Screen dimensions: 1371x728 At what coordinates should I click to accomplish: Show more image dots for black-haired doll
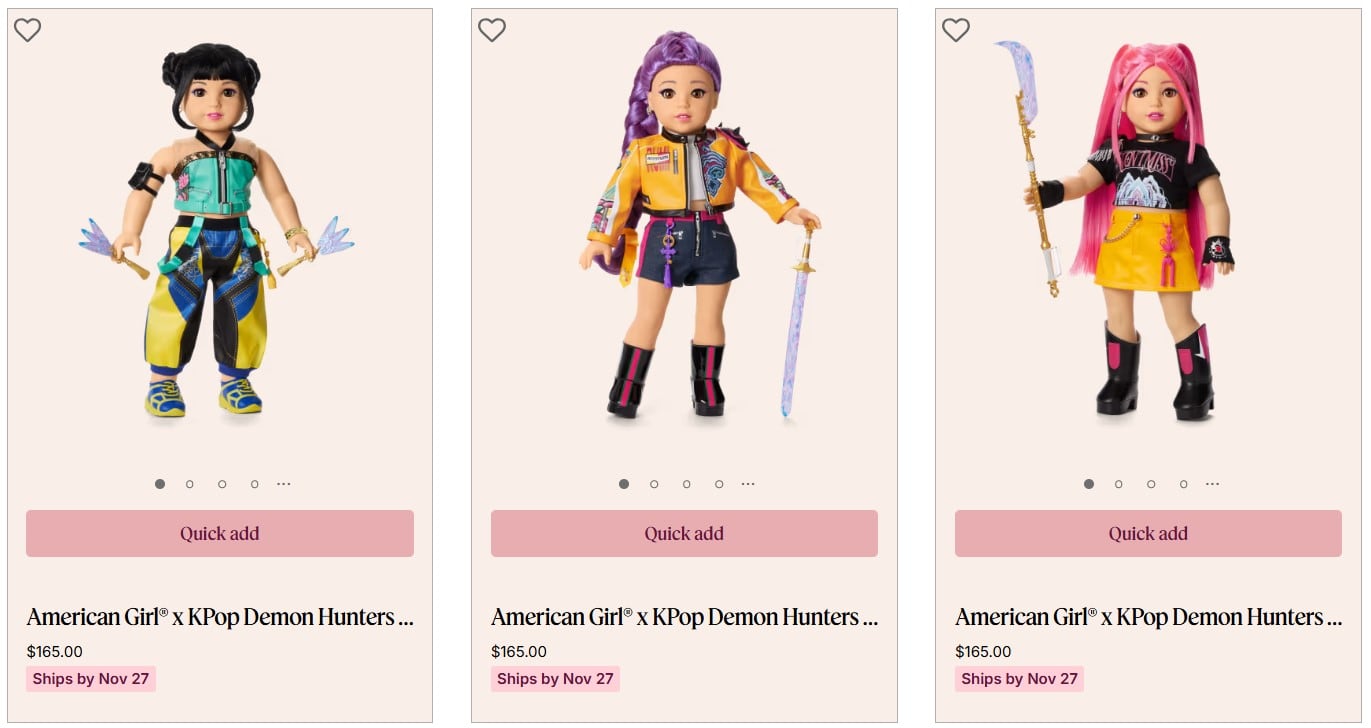284,484
